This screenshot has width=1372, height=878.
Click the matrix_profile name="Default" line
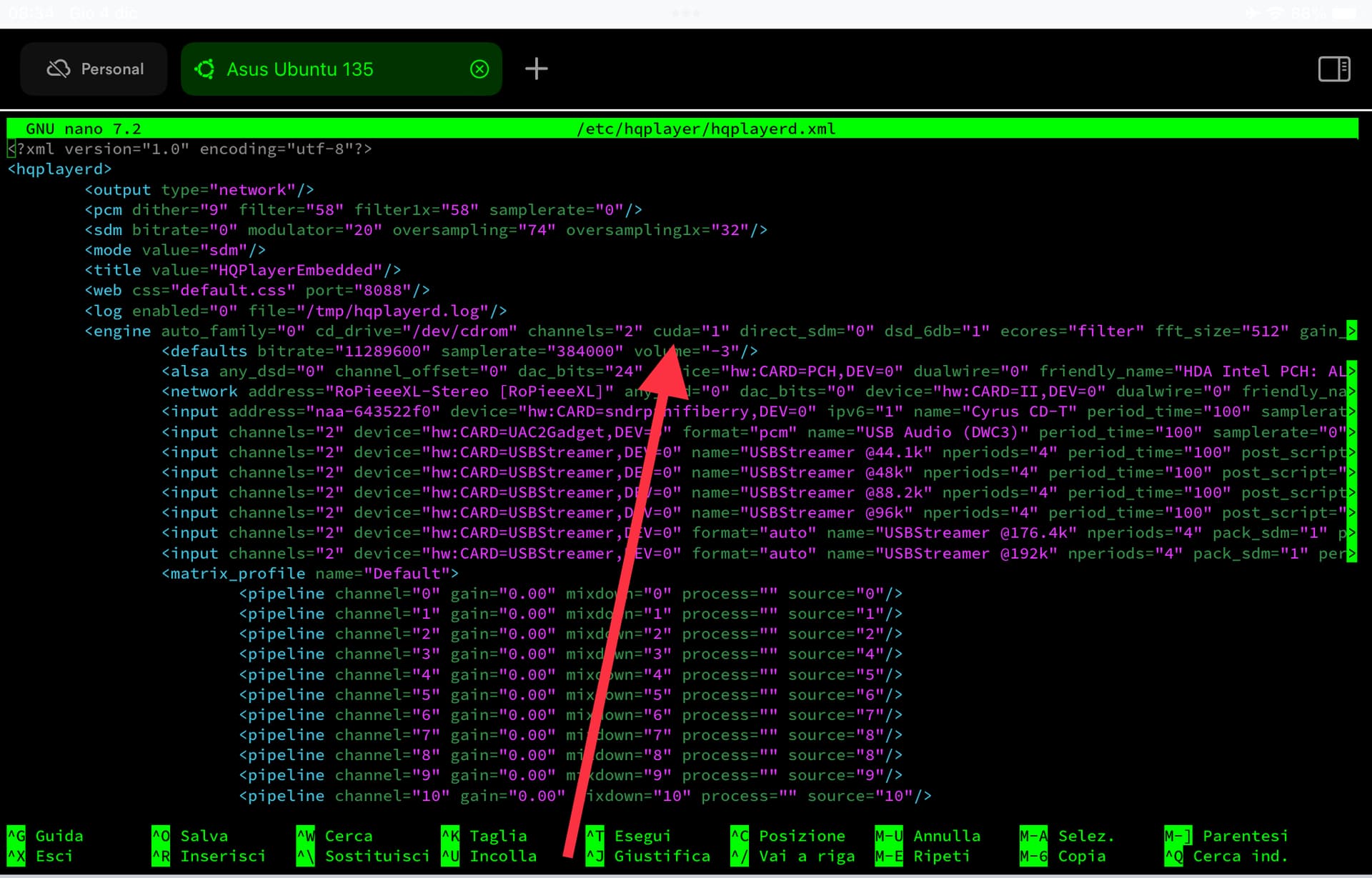[x=309, y=574]
